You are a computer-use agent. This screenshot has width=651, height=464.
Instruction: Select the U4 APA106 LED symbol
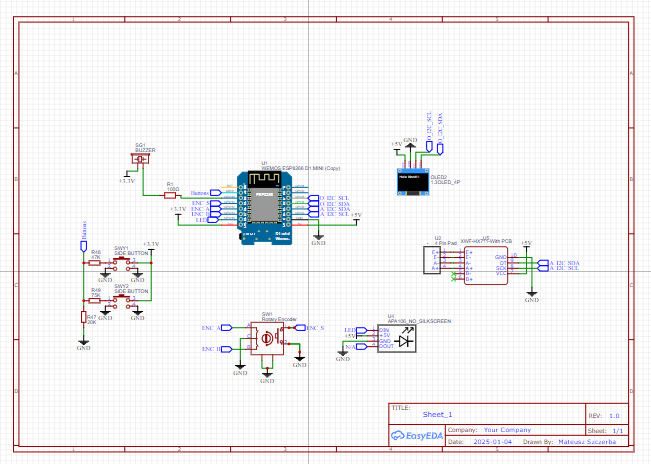coord(396,339)
